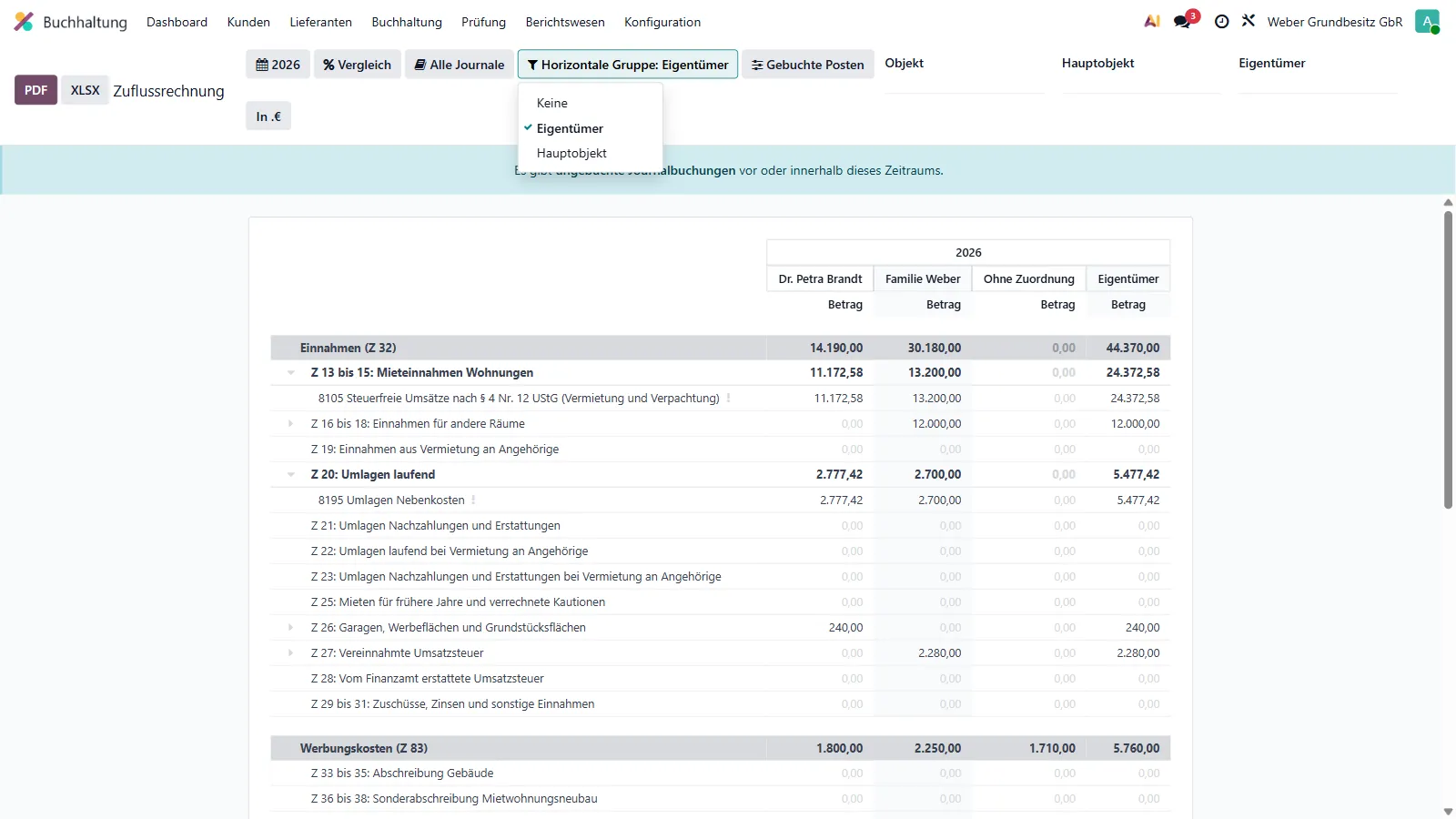Open the Gebuchte Posten options
Screen dimensions: 1456x819
click(808, 65)
